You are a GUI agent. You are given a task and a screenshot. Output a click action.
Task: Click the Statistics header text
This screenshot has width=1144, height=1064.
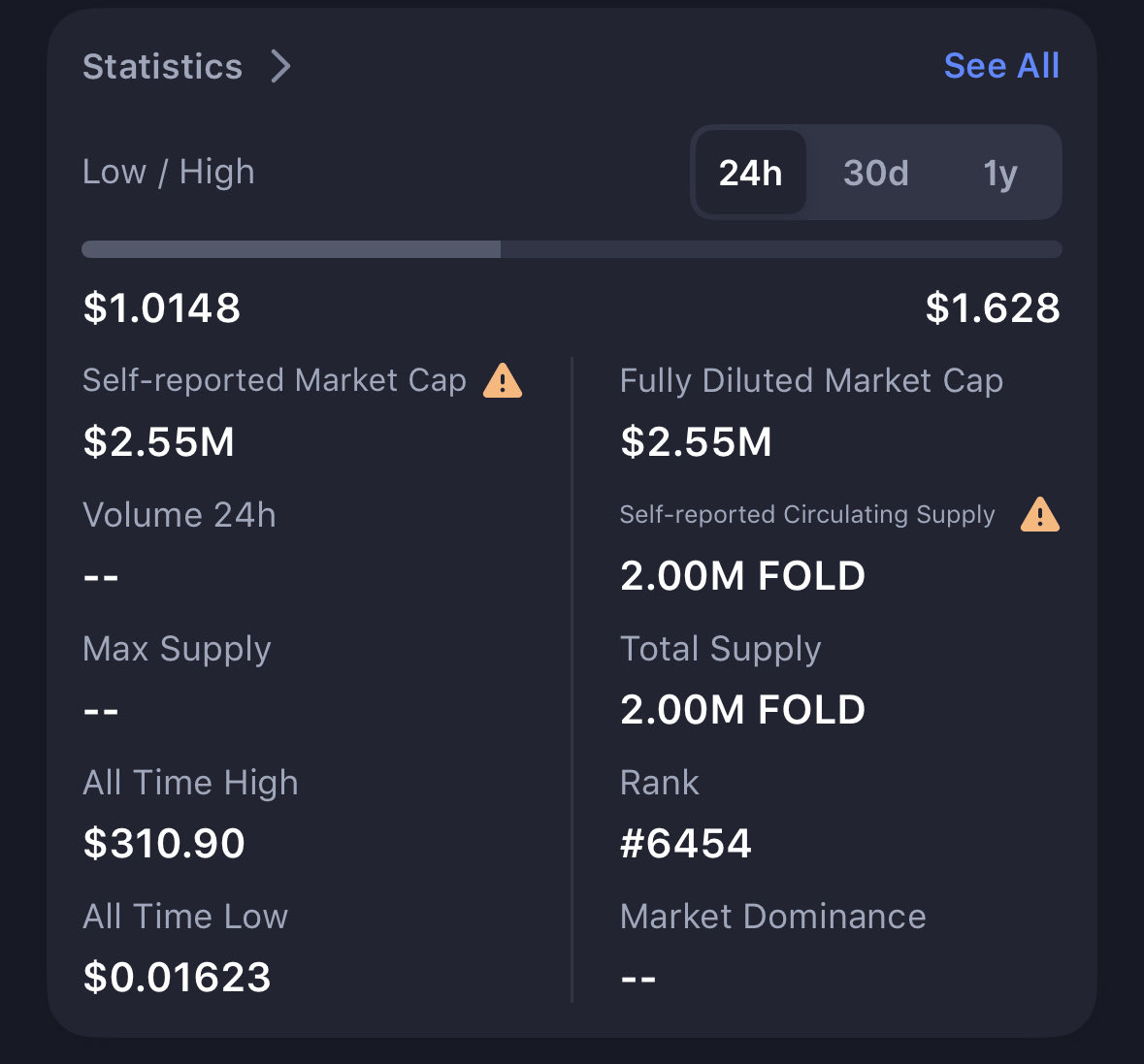pos(162,66)
